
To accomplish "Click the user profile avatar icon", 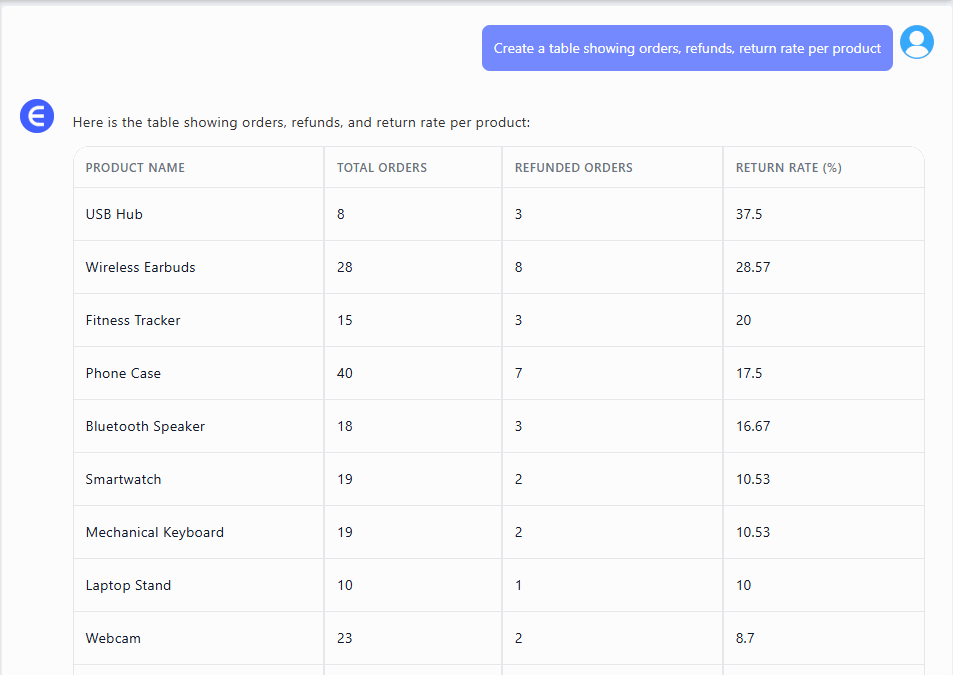I will point(916,42).
